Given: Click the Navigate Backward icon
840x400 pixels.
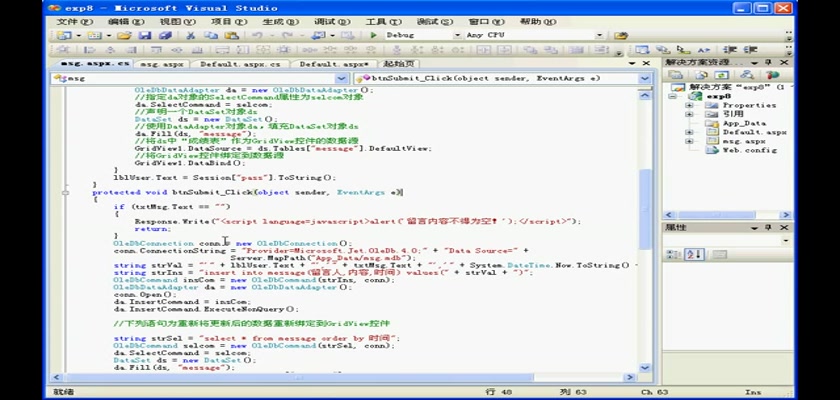Looking at the screenshot, I should [318, 35].
